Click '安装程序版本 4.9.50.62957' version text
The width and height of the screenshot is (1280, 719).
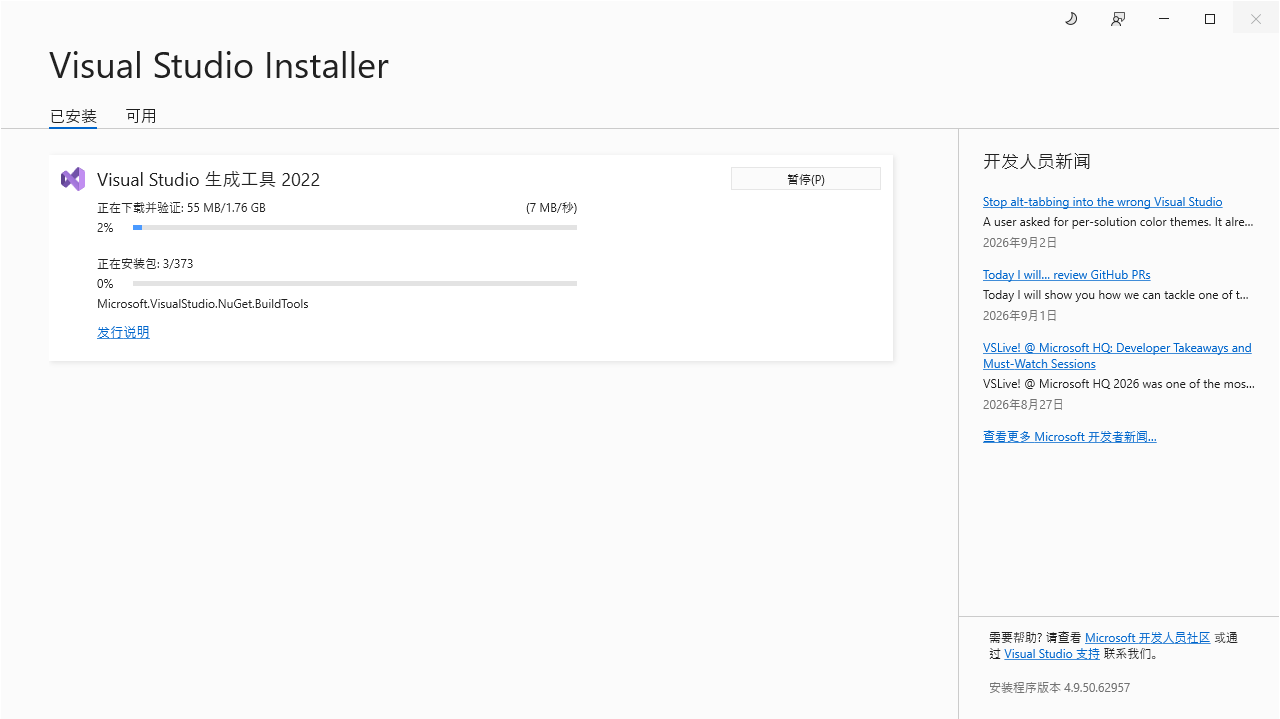1060,688
